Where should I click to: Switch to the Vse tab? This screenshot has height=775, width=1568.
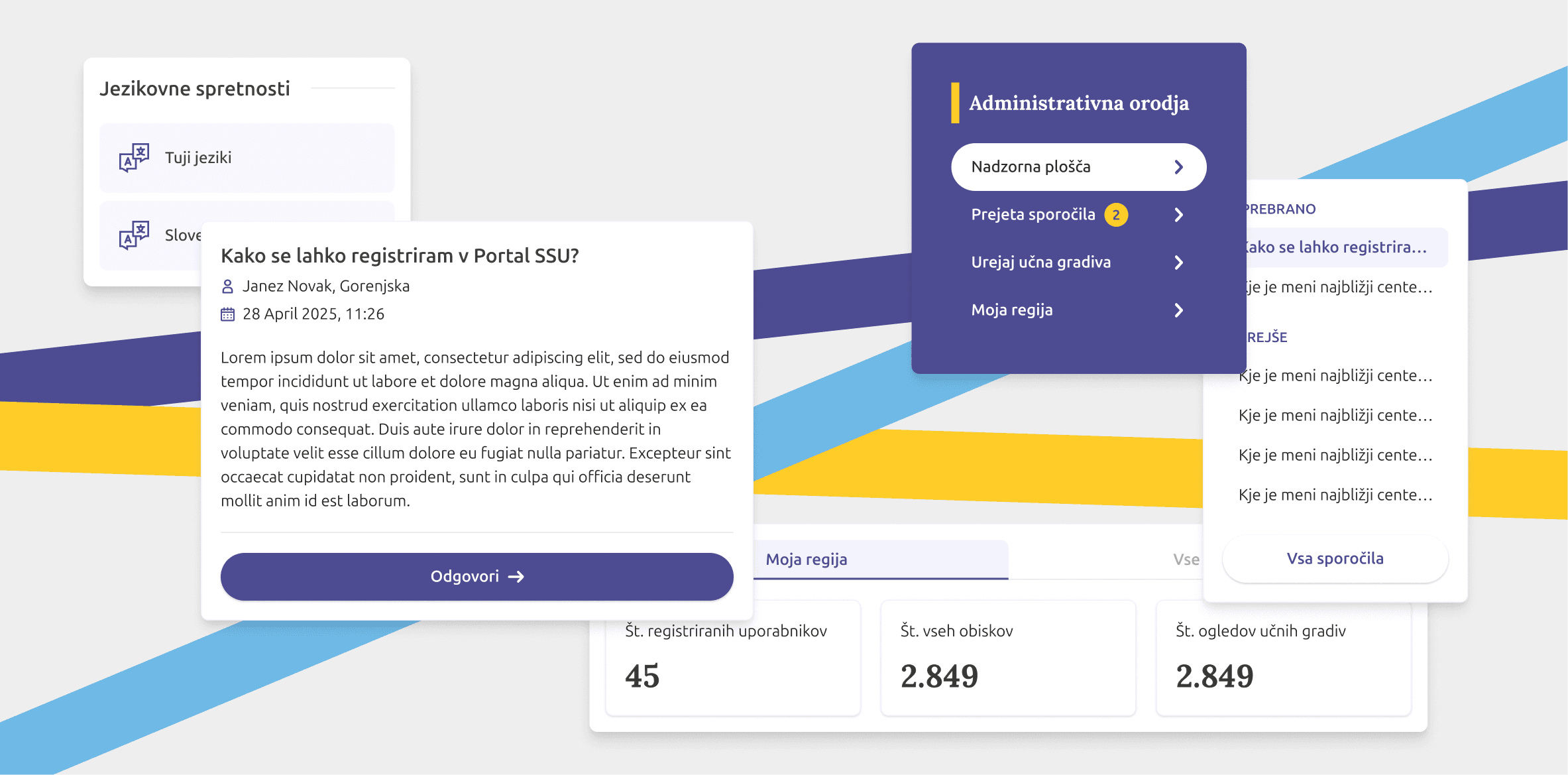tap(1186, 560)
